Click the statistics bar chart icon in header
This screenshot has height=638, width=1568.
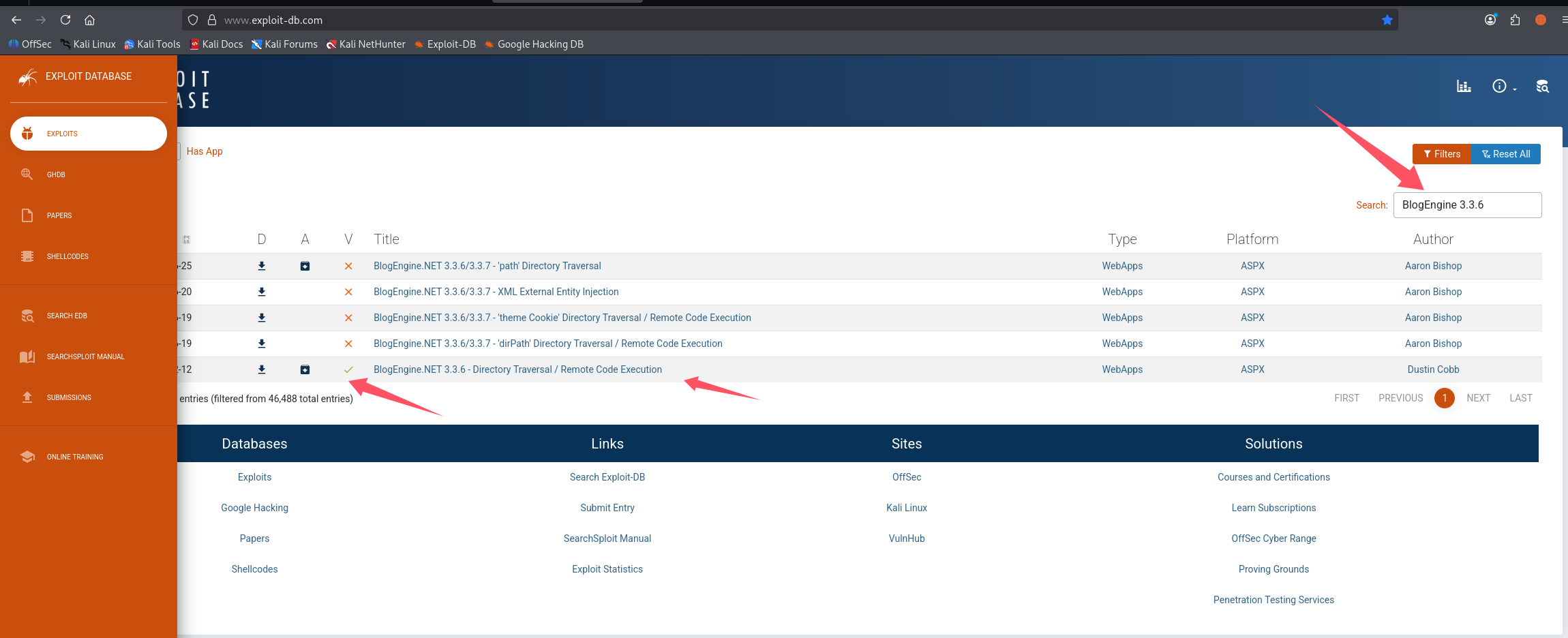1464,87
